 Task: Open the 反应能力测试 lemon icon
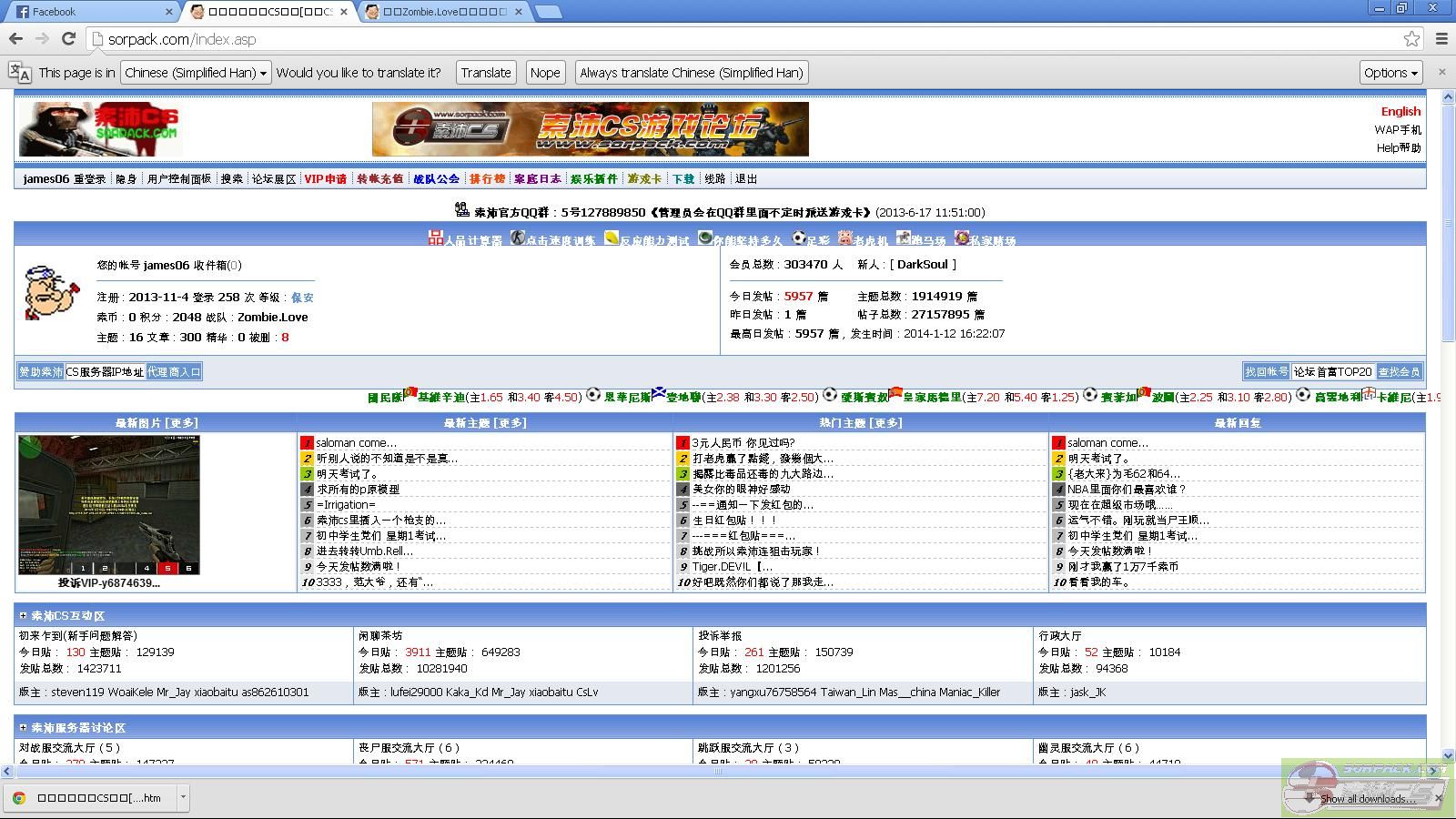[x=610, y=238]
